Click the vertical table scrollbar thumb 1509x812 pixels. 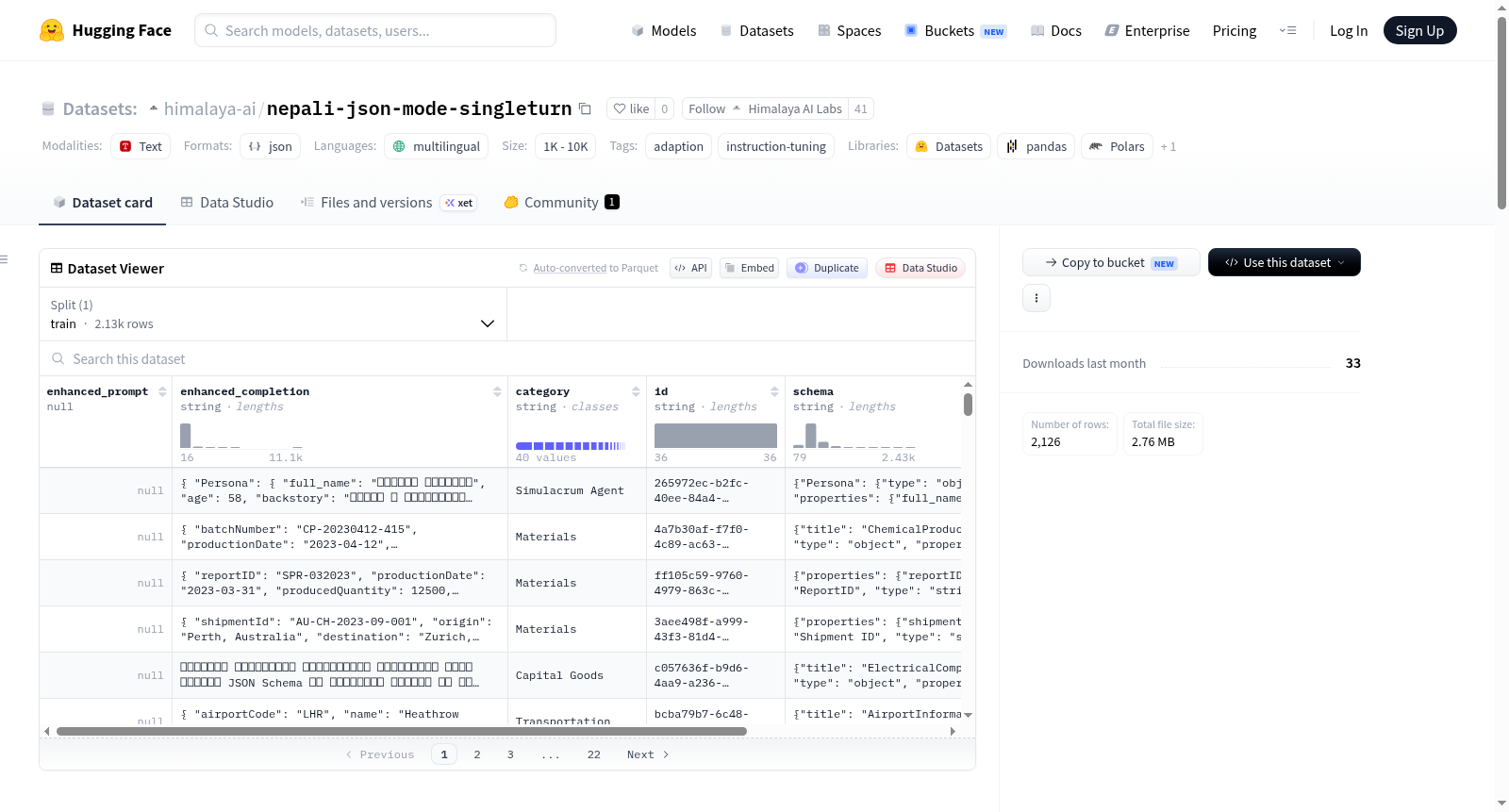pos(968,405)
